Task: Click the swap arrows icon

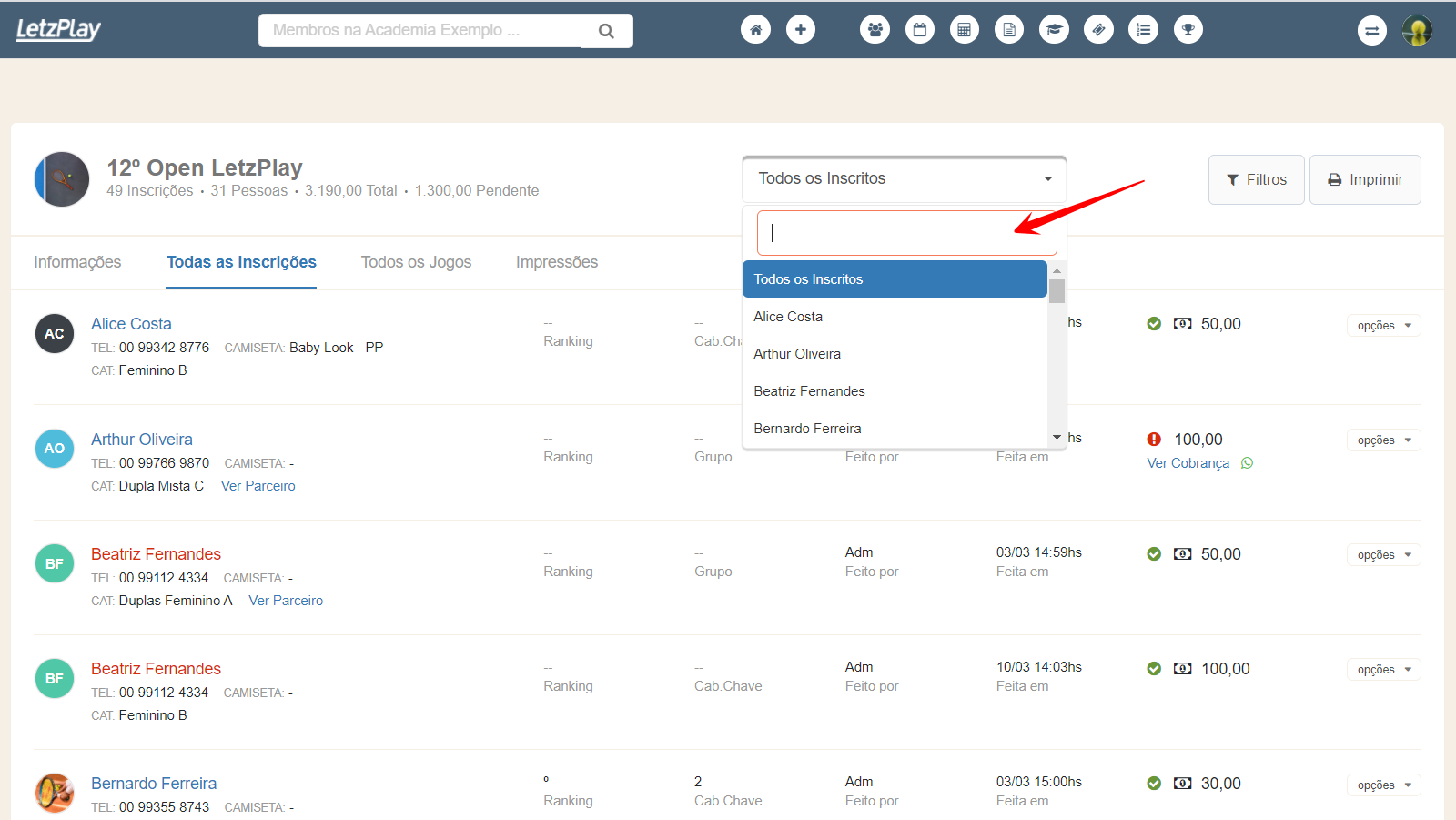Action: 1371,30
